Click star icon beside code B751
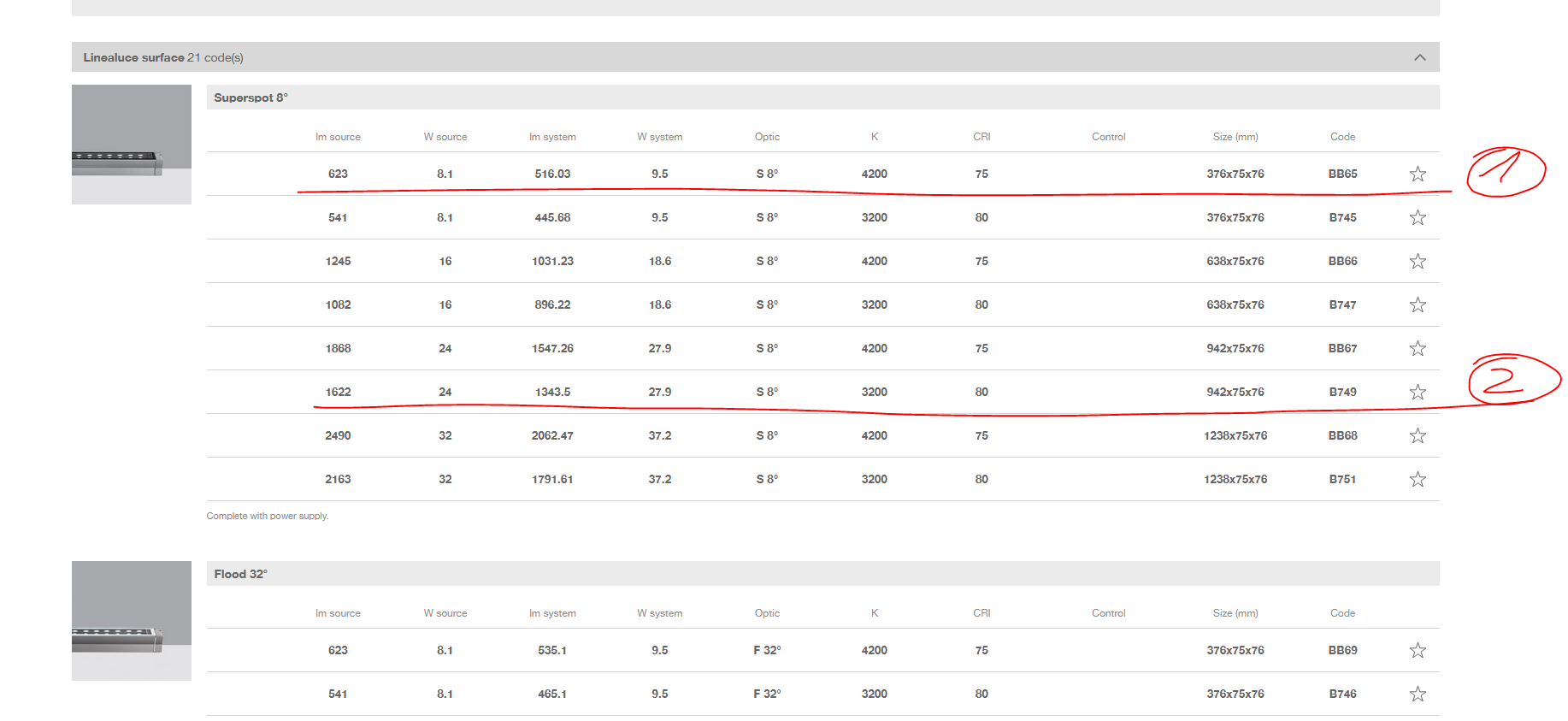This screenshot has height=721, width=1568. click(x=1417, y=479)
